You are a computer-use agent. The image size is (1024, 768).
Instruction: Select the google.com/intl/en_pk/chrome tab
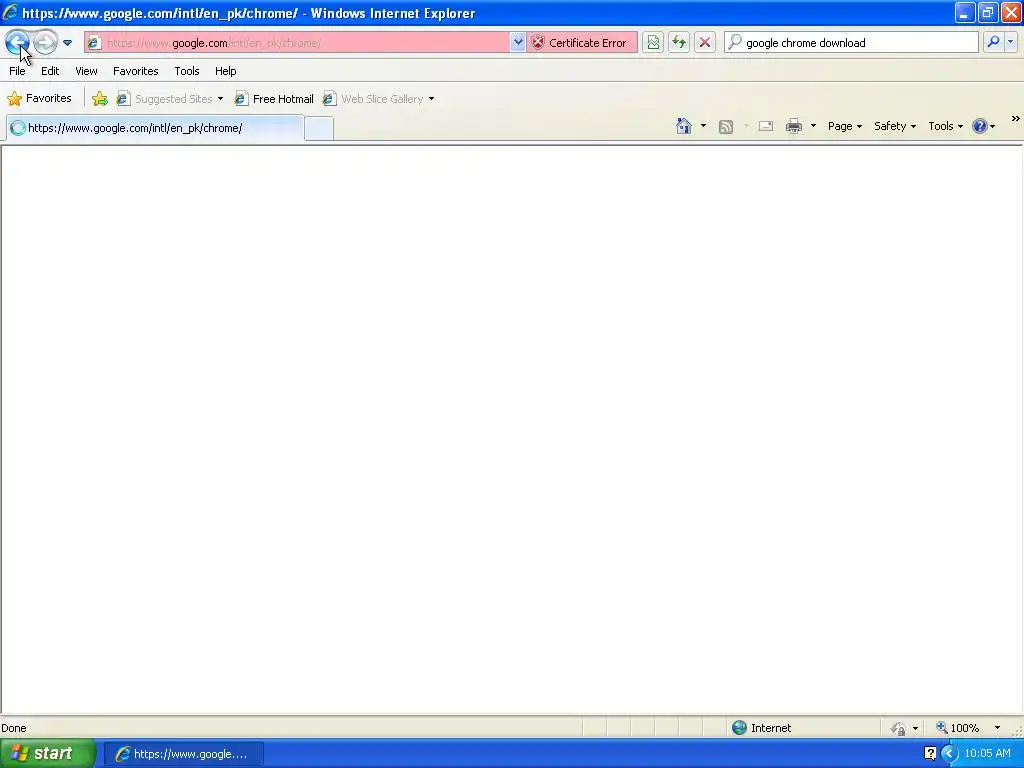click(x=155, y=128)
